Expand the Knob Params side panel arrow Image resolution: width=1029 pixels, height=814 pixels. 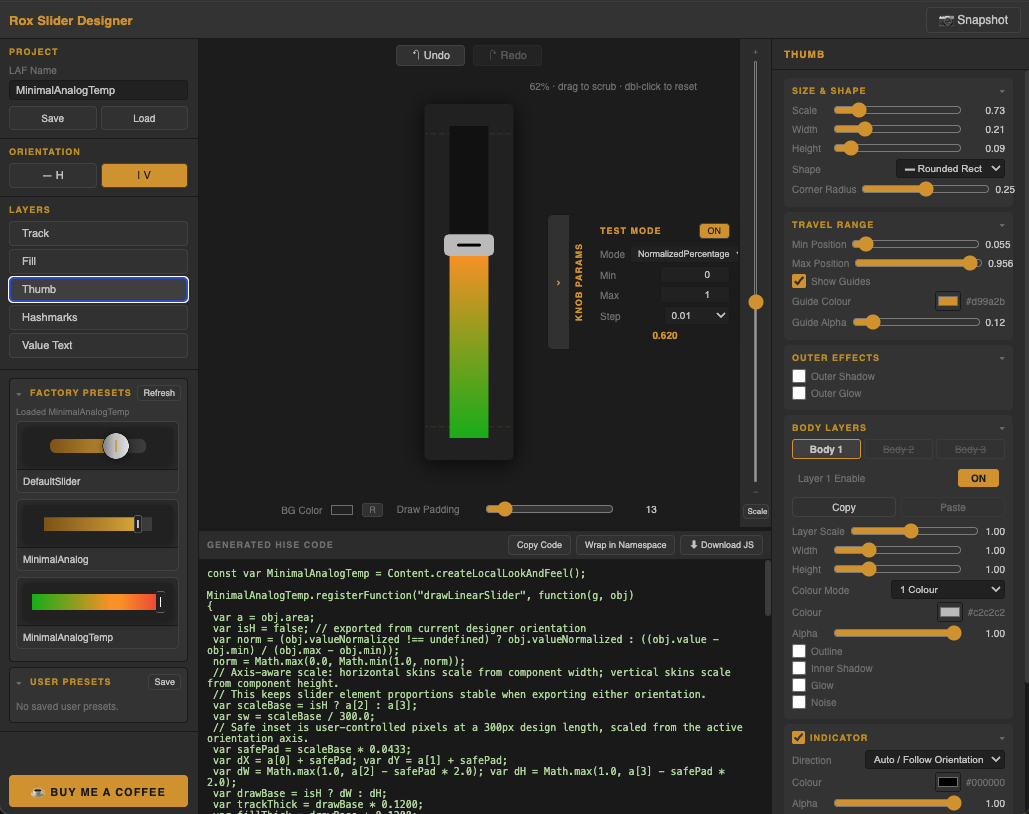(558, 282)
